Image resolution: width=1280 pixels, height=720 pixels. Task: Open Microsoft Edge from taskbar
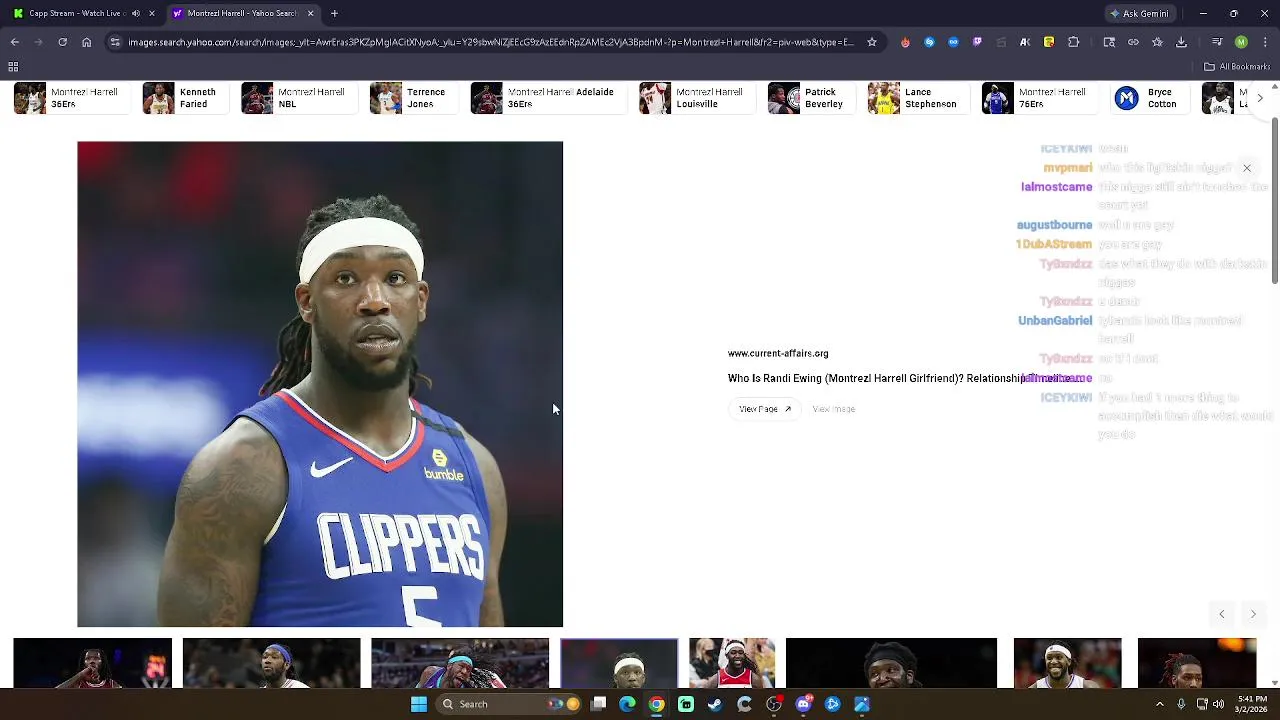tap(627, 704)
